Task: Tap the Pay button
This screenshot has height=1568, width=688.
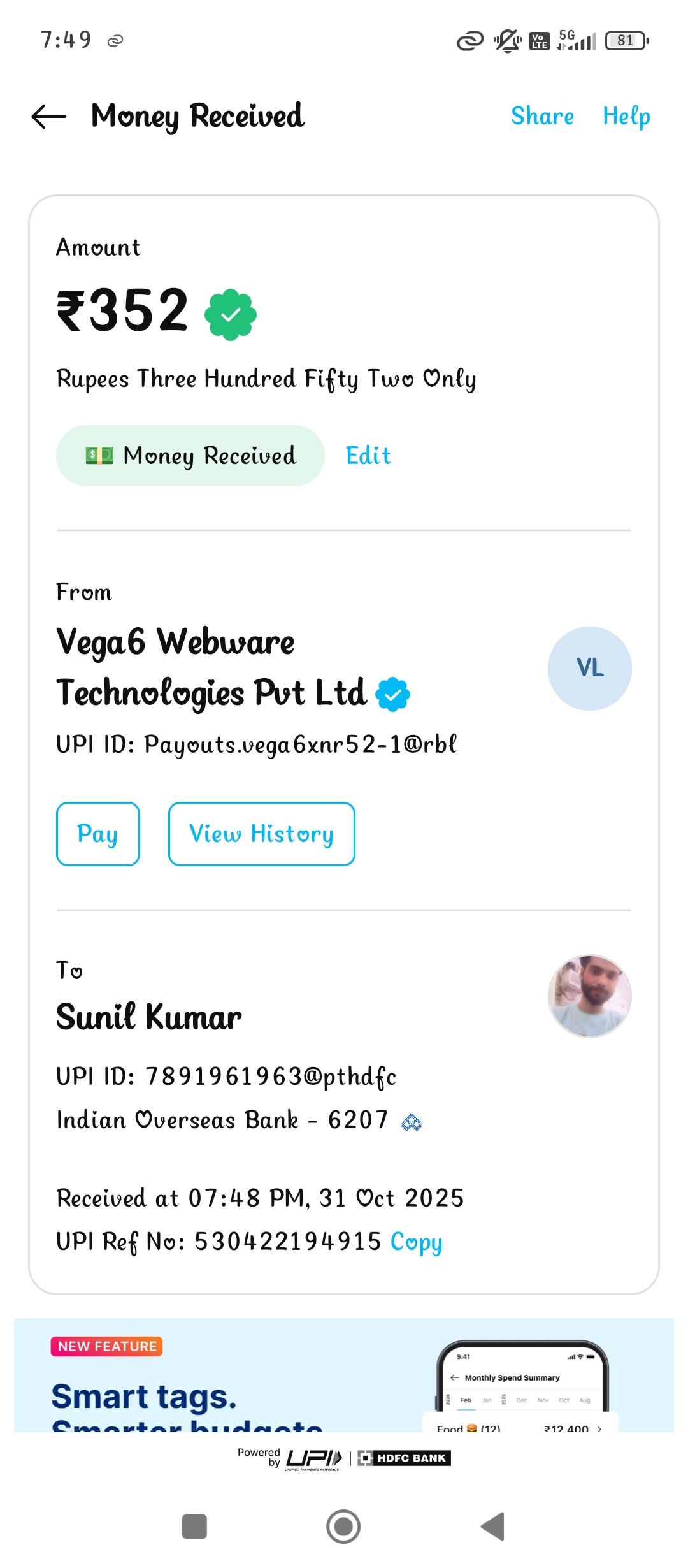Action: (97, 834)
